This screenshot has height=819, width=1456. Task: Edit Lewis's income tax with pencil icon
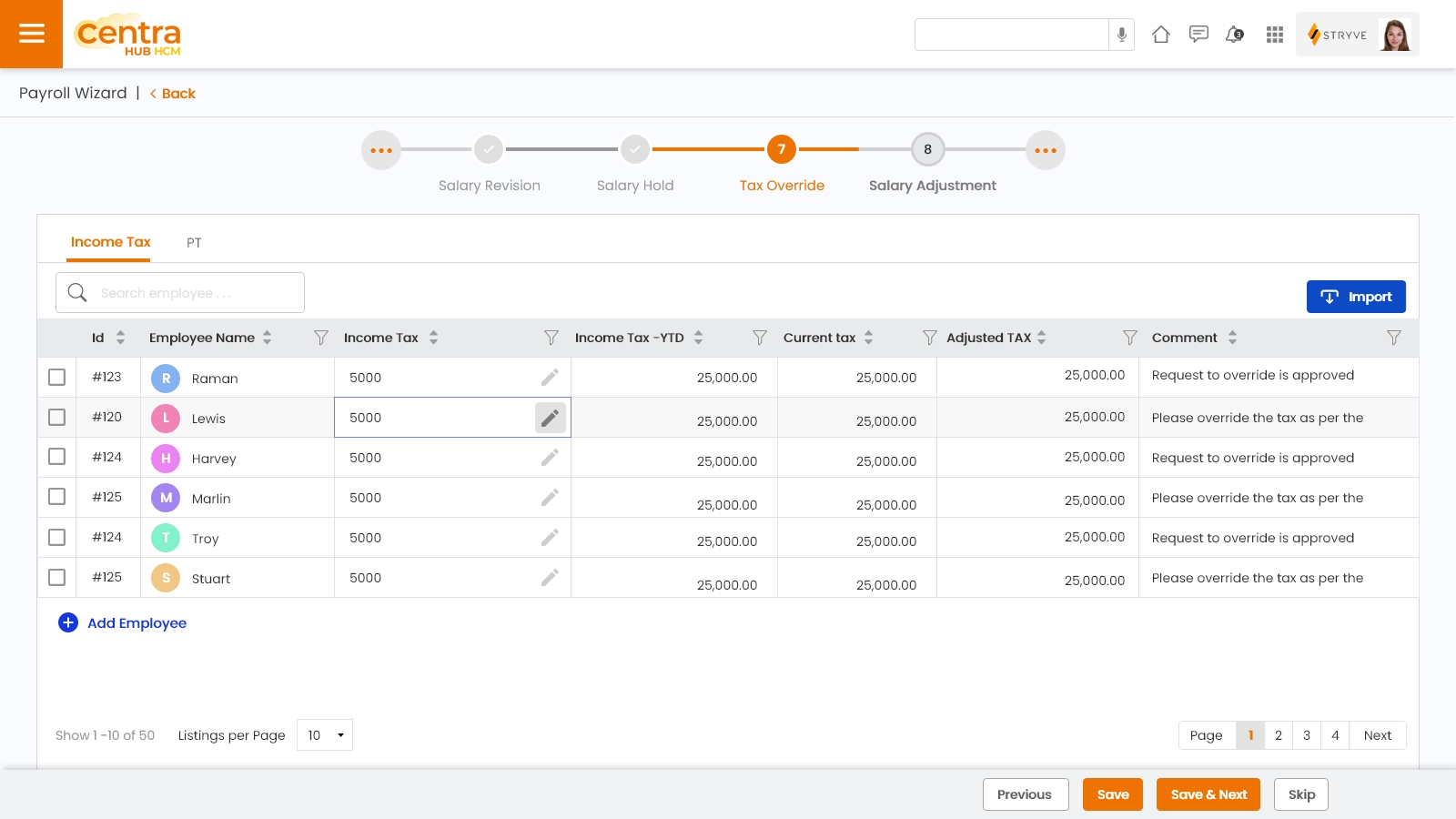[x=550, y=418]
